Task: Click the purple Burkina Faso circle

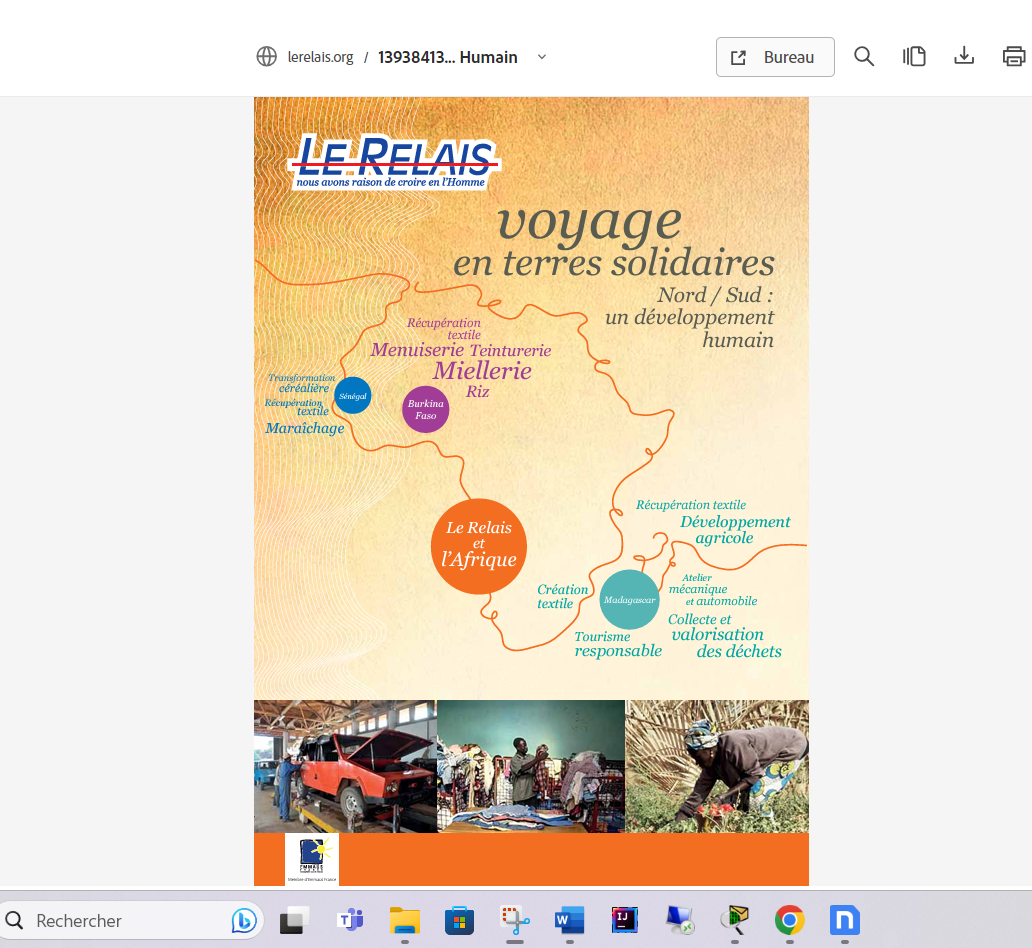Action: pos(426,409)
